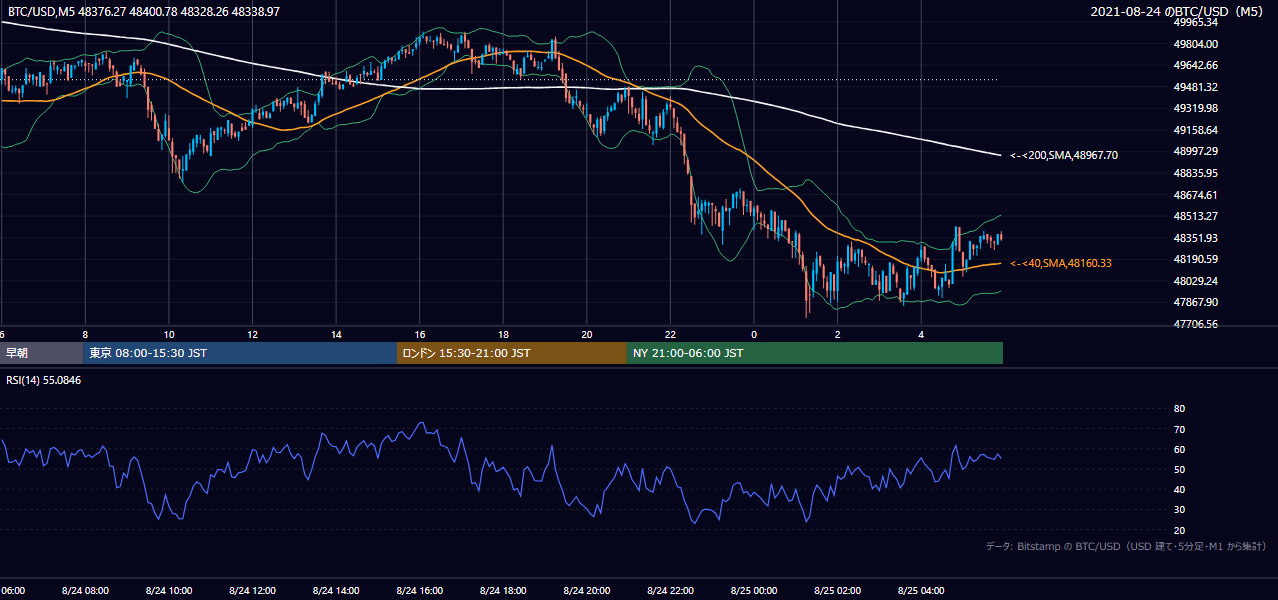Click time axis label 8/24 12:00
The height and width of the screenshot is (600, 1278).
click(x=252, y=591)
